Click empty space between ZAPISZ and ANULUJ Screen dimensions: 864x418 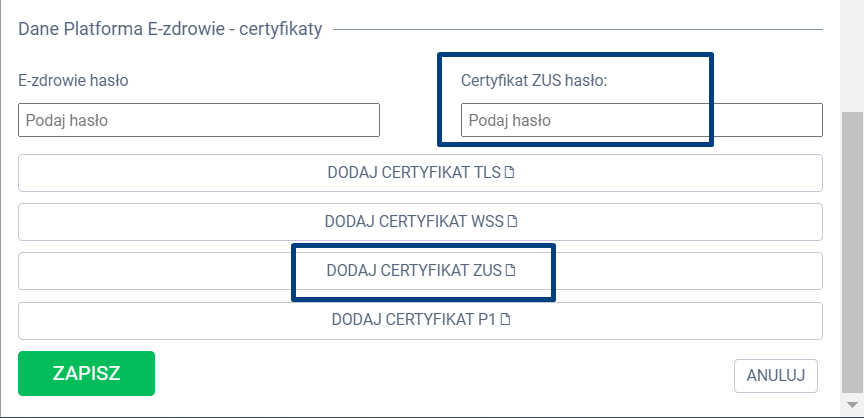pyautogui.click(x=440, y=375)
